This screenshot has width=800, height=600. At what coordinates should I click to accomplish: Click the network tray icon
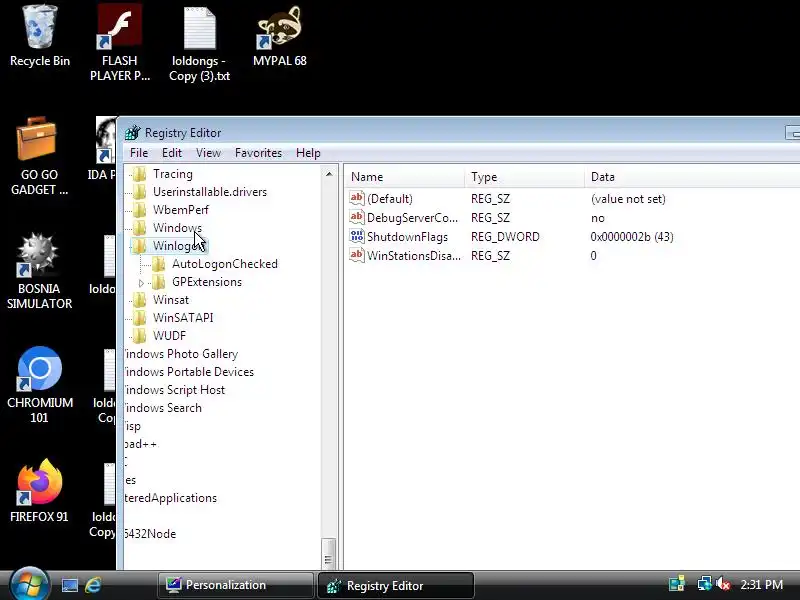tap(705, 584)
